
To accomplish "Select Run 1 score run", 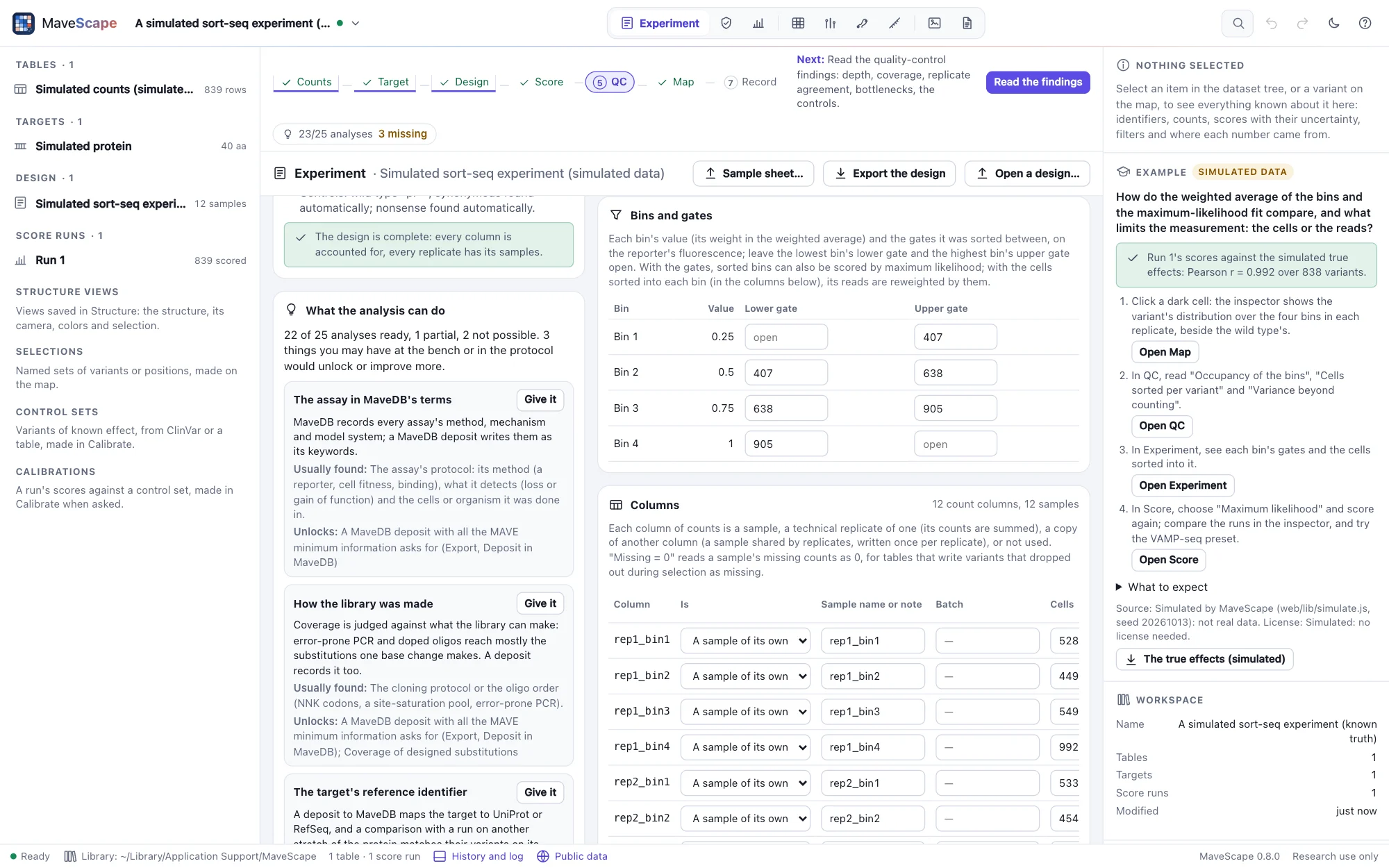I will (x=131, y=260).
